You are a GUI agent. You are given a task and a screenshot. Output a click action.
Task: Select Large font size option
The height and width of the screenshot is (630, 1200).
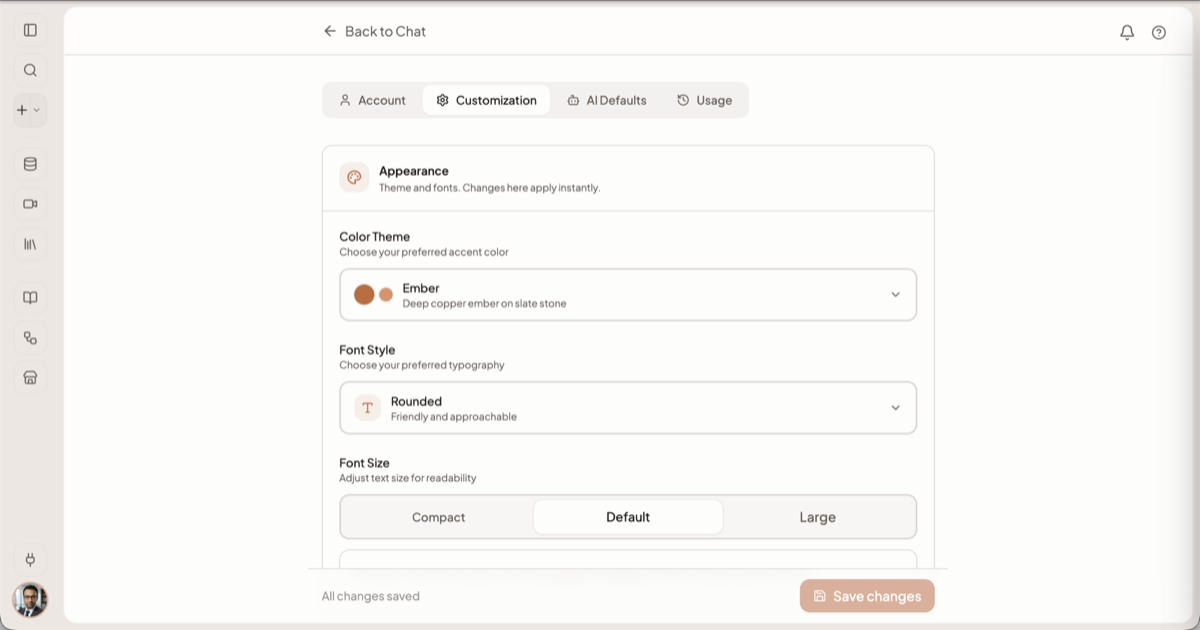click(x=817, y=517)
